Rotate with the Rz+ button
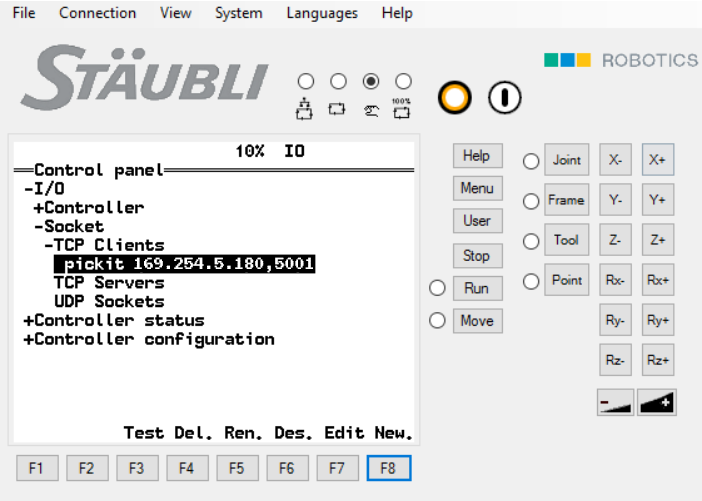 [x=658, y=360]
